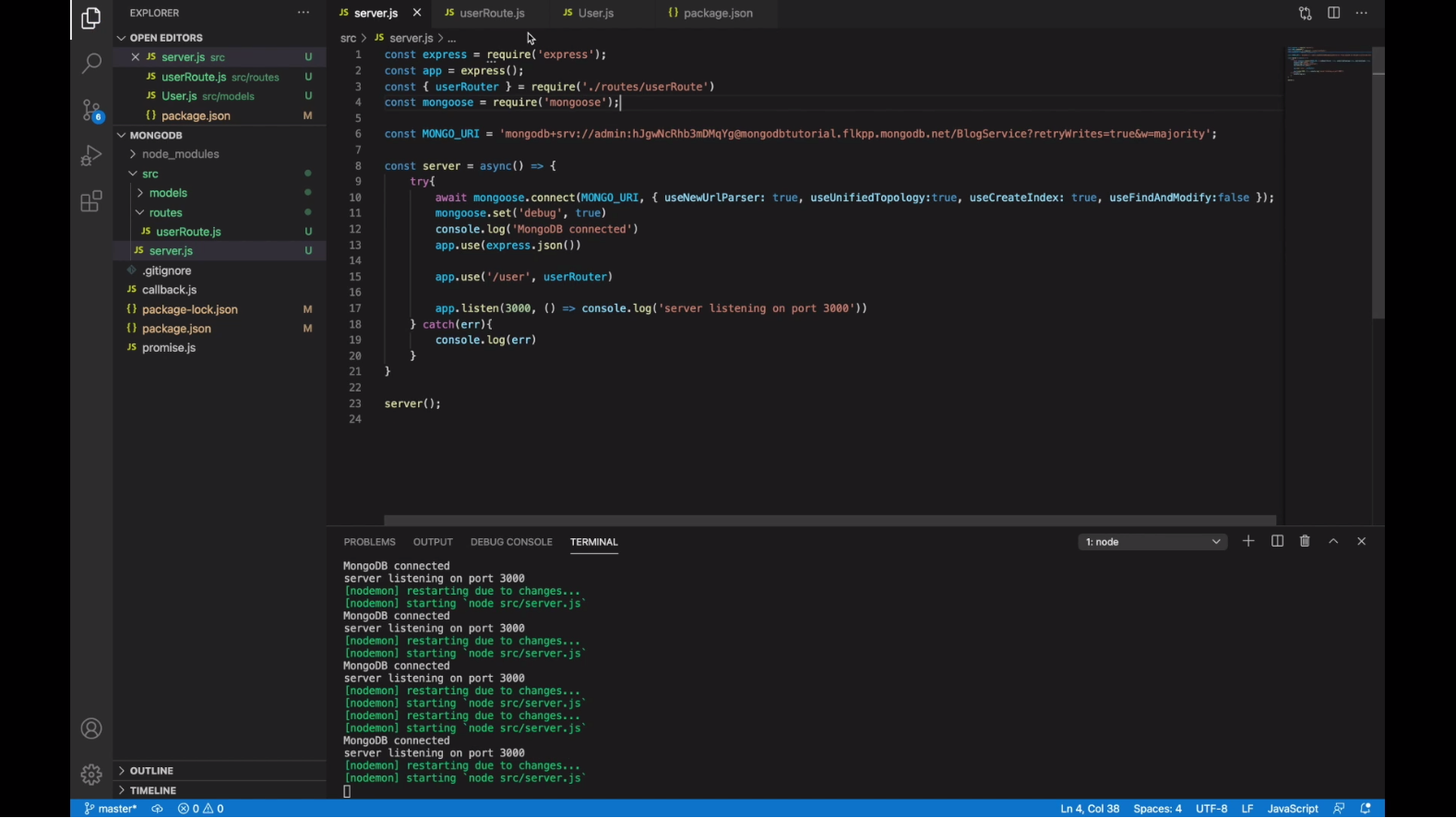Expand the node_modules folder
Screen dimensions: 1456x818
[x=180, y=154]
